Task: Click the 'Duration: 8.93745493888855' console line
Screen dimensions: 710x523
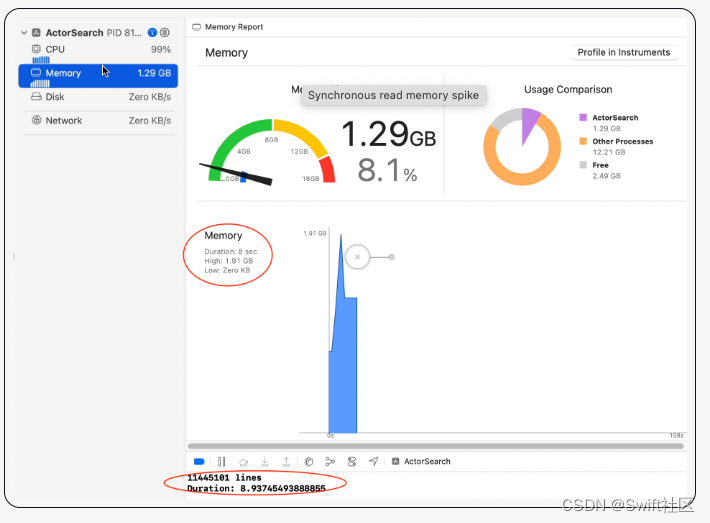Action: pyautogui.click(x=256, y=489)
